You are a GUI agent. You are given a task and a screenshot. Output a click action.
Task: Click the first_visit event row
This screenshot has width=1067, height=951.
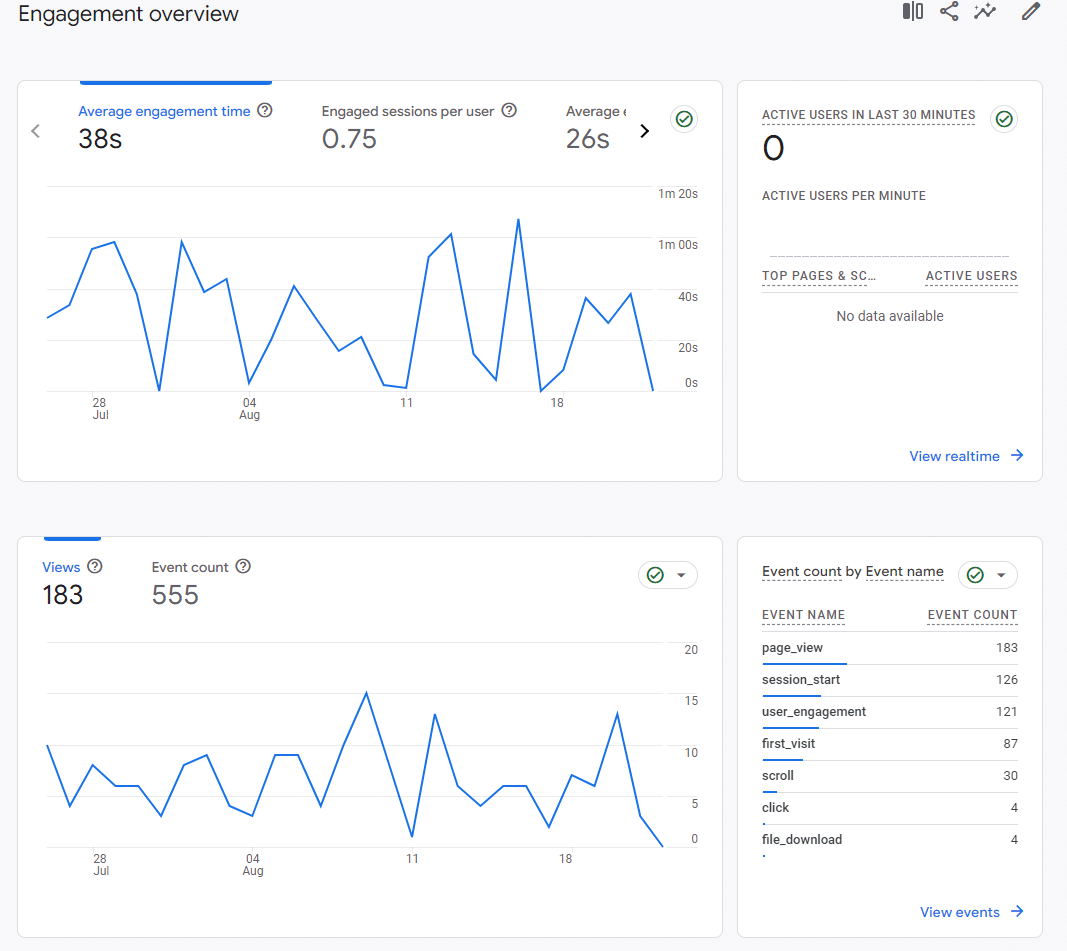point(889,744)
